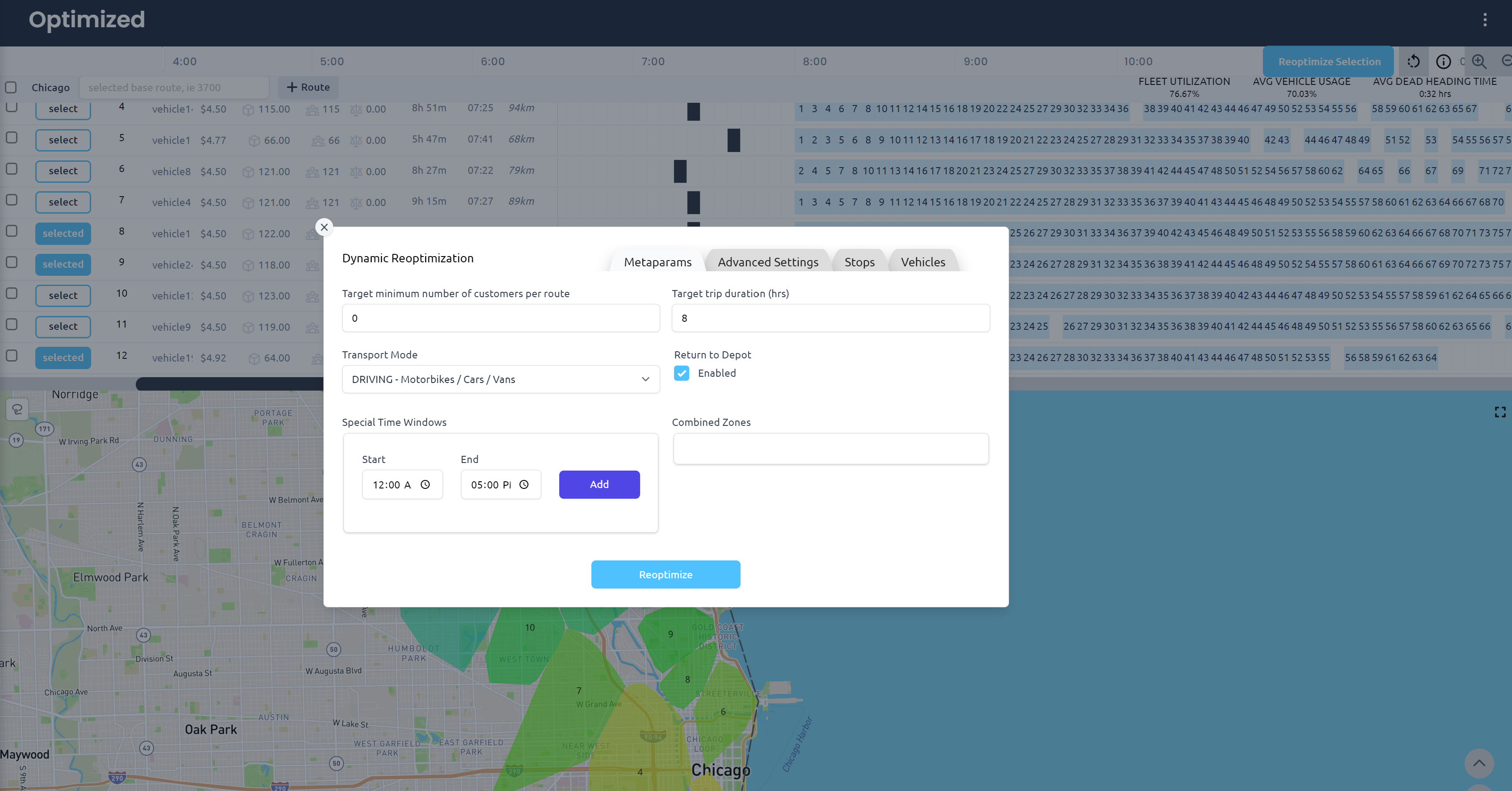Viewport: 1512px width, 791px height.
Task: Expand the End time clock picker
Action: [x=524, y=485]
